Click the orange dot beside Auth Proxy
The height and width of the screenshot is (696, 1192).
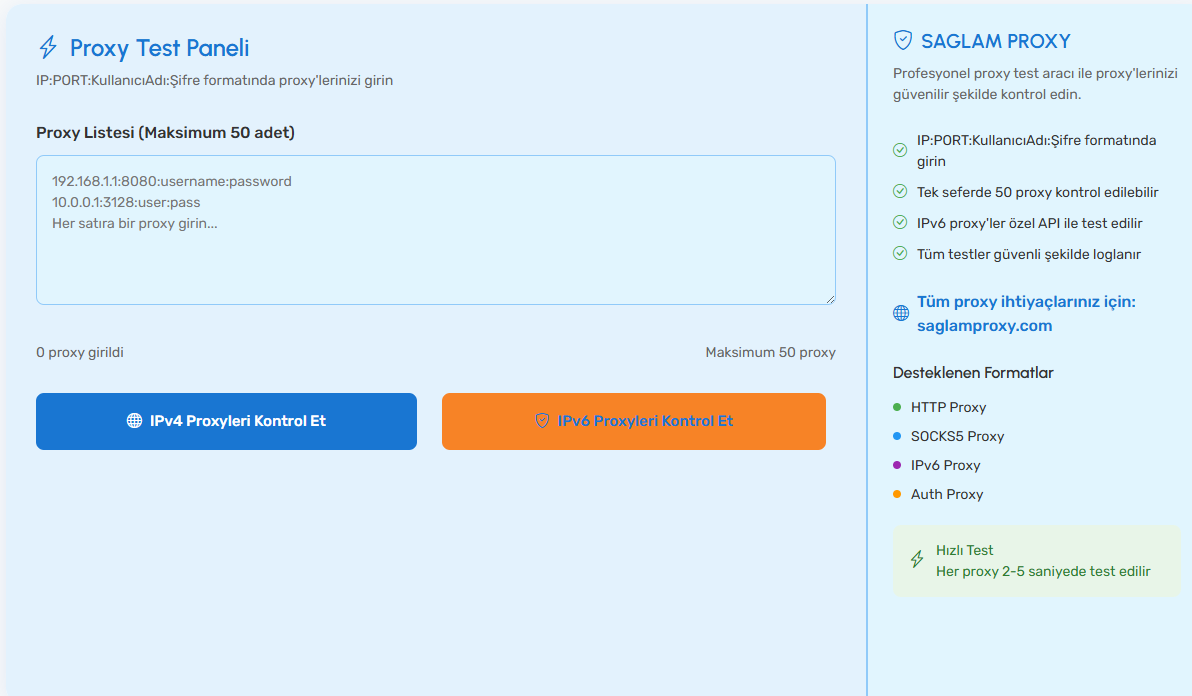(x=897, y=494)
